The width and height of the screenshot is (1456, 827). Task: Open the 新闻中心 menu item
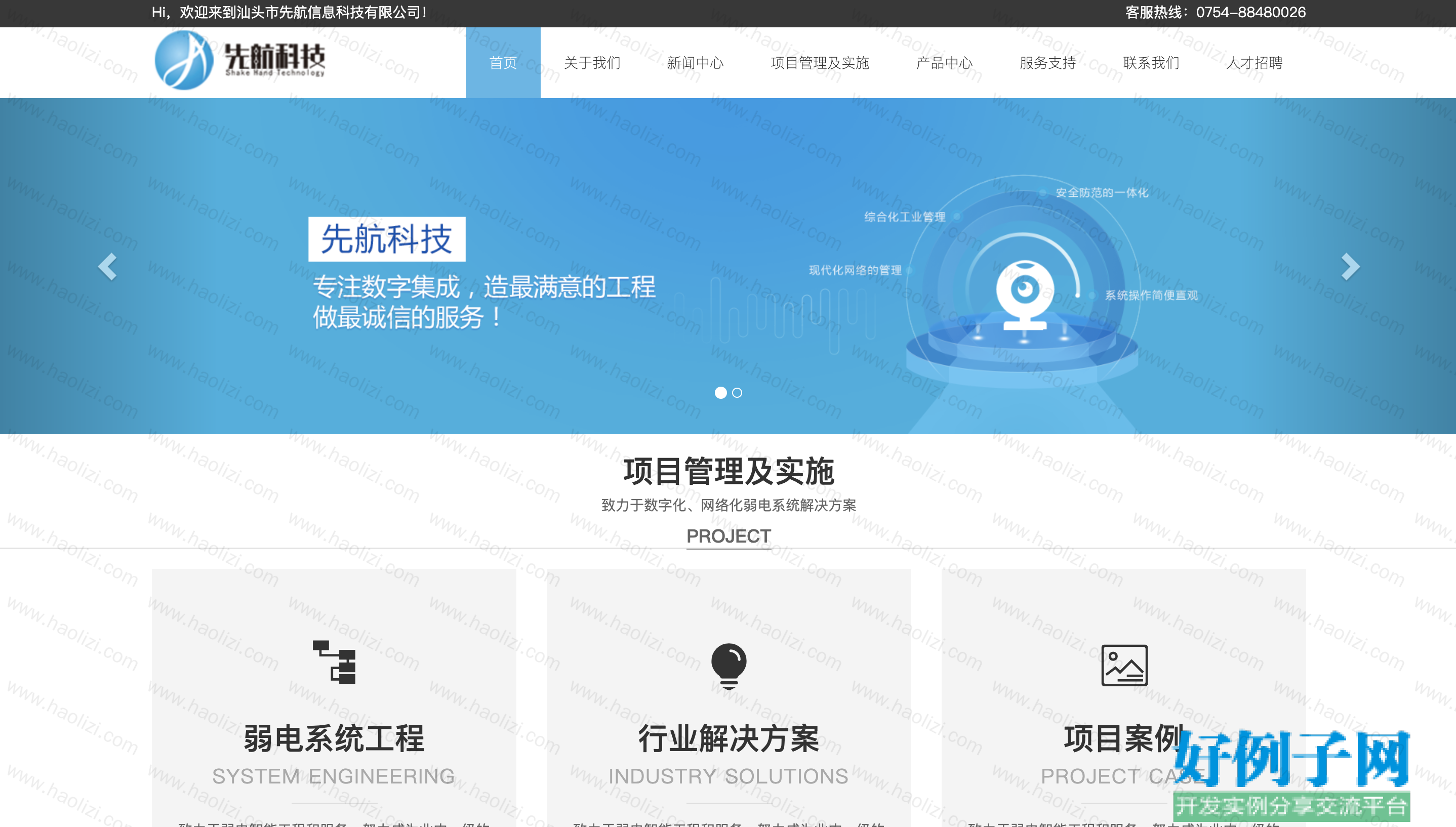click(695, 62)
